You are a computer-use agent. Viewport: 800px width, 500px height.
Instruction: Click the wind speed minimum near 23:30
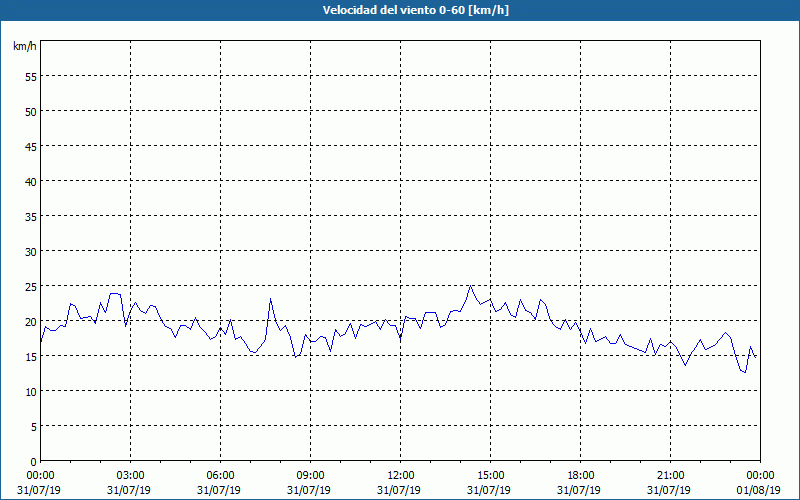tap(745, 372)
